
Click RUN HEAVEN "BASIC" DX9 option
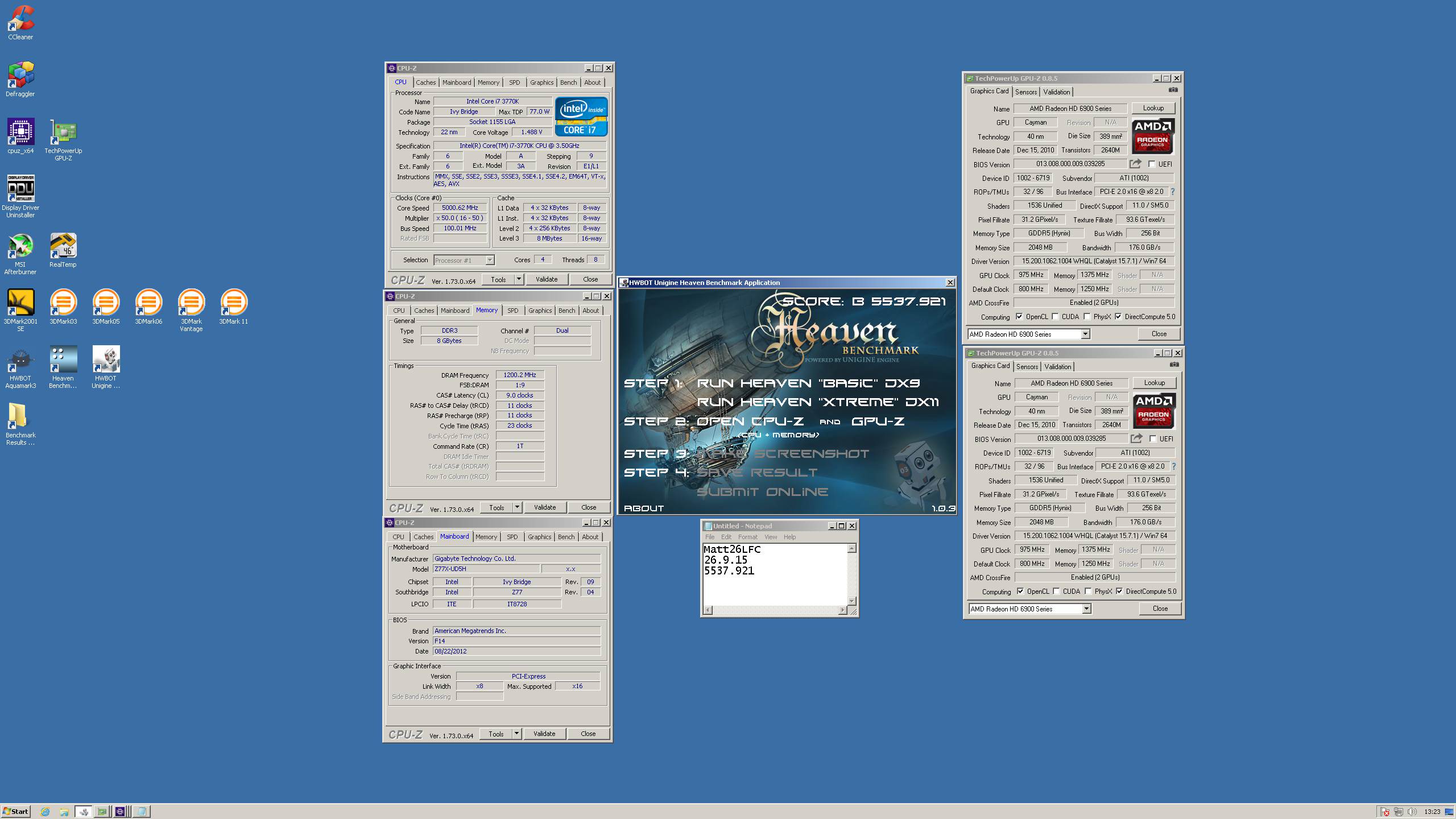click(808, 383)
